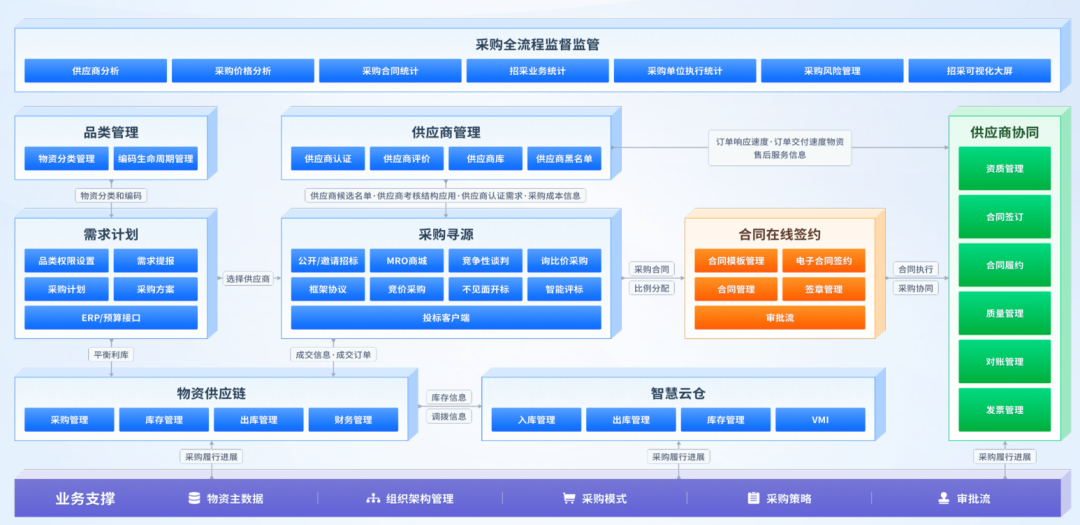Select 编码生命周期管理
Screen dimensions: 1080x525
coord(156,158)
